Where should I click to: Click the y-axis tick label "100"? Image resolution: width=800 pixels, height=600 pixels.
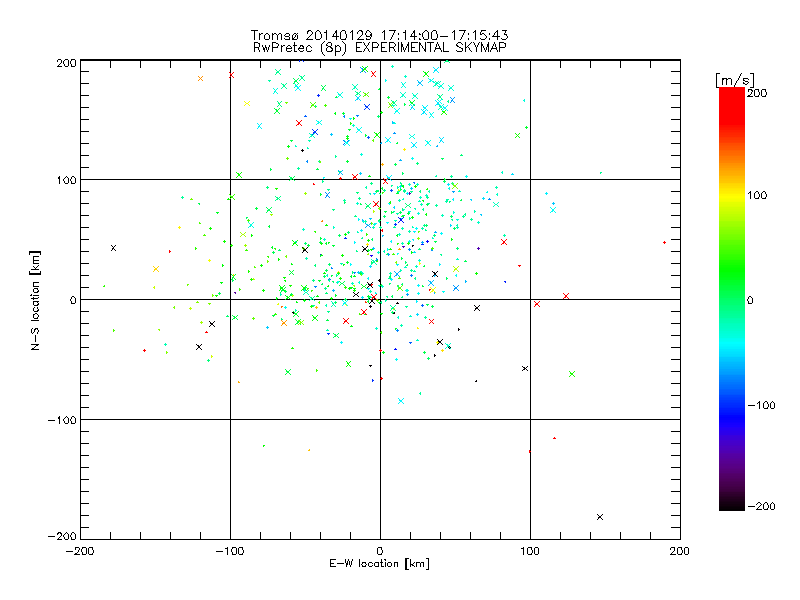coord(66,180)
